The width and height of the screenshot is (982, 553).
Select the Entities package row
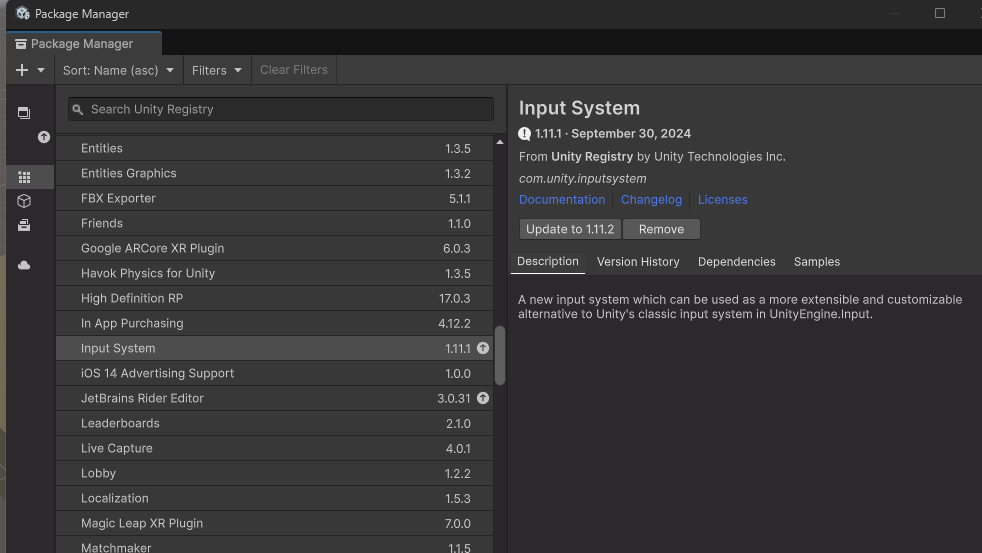(x=274, y=148)
